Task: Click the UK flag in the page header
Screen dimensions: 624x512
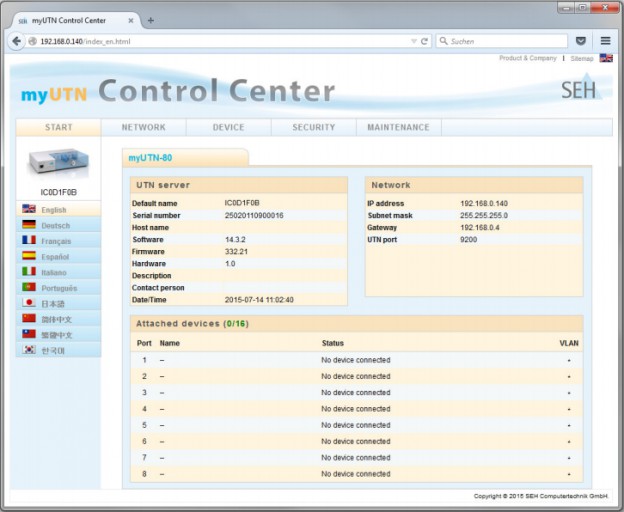Action: point(606,59)
